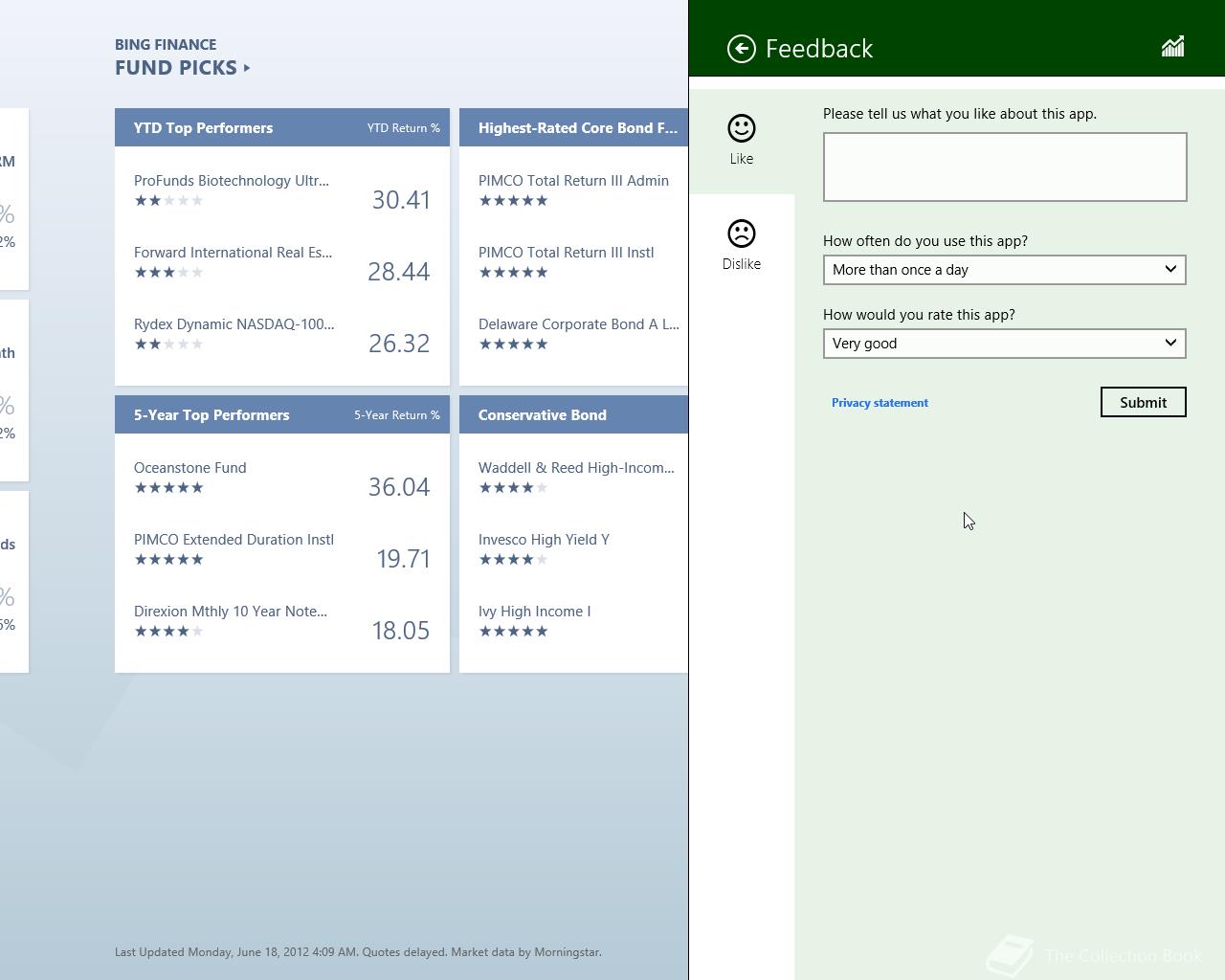Open the Privacy statement link
The height and width of the screenshot is (980, 1225).
pyautogui.click(x=880, y=403)
